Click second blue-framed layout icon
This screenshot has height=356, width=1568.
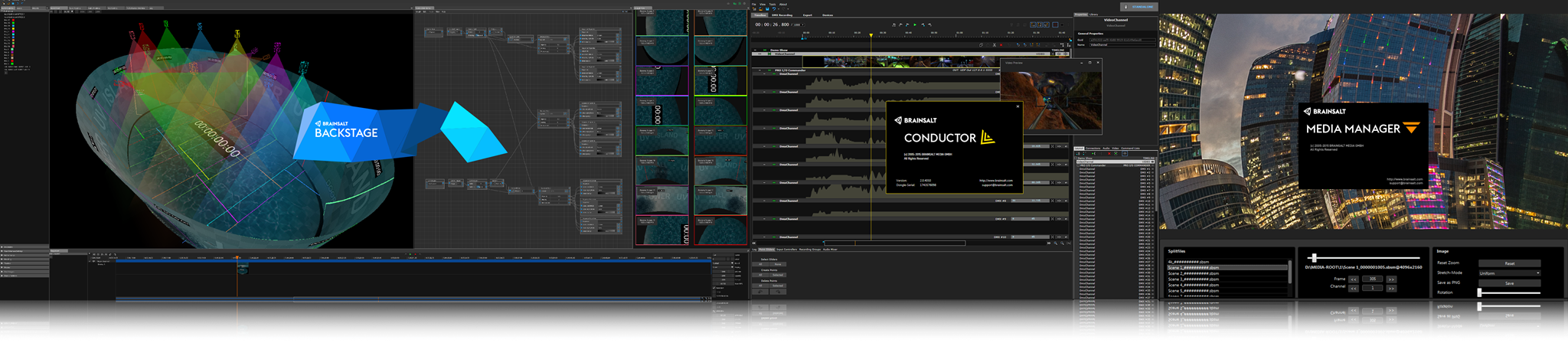[1040, 24]
